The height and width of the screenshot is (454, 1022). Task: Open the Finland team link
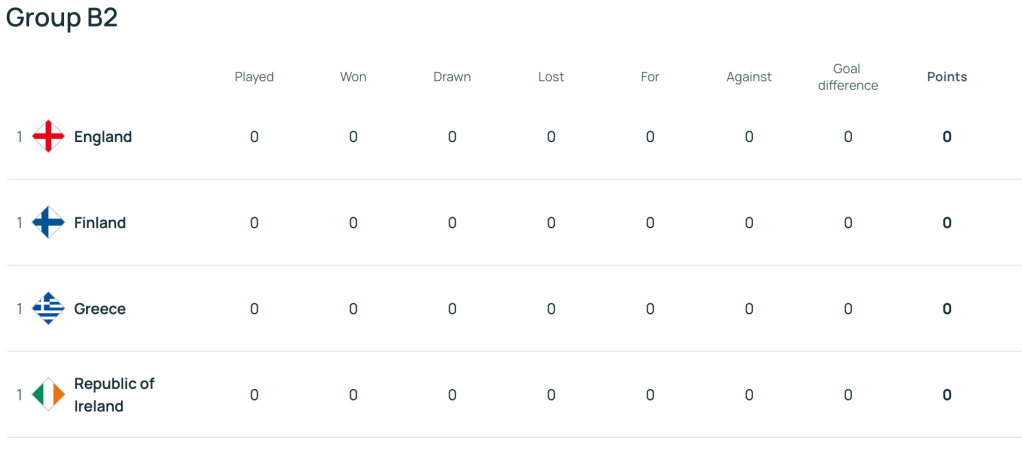tap(100, 223)
